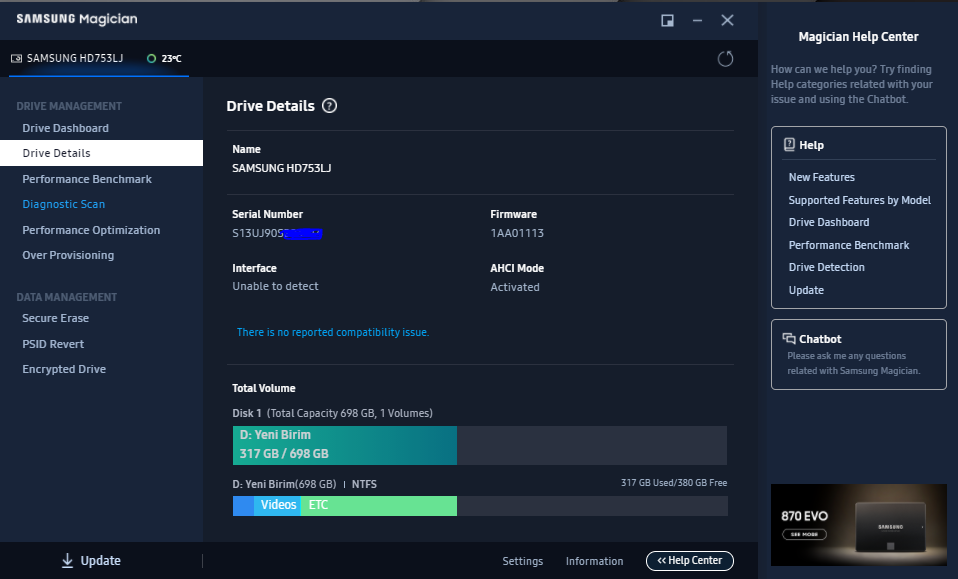
Task: Open Over Provisioning section
Action: [68, 255]
